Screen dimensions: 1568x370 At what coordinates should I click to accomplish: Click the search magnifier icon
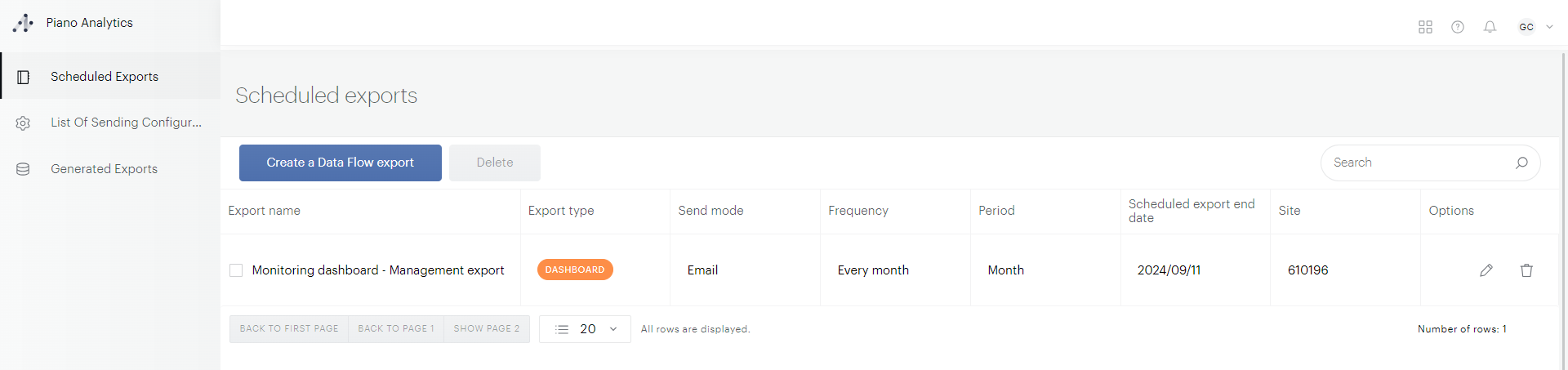1521,163
